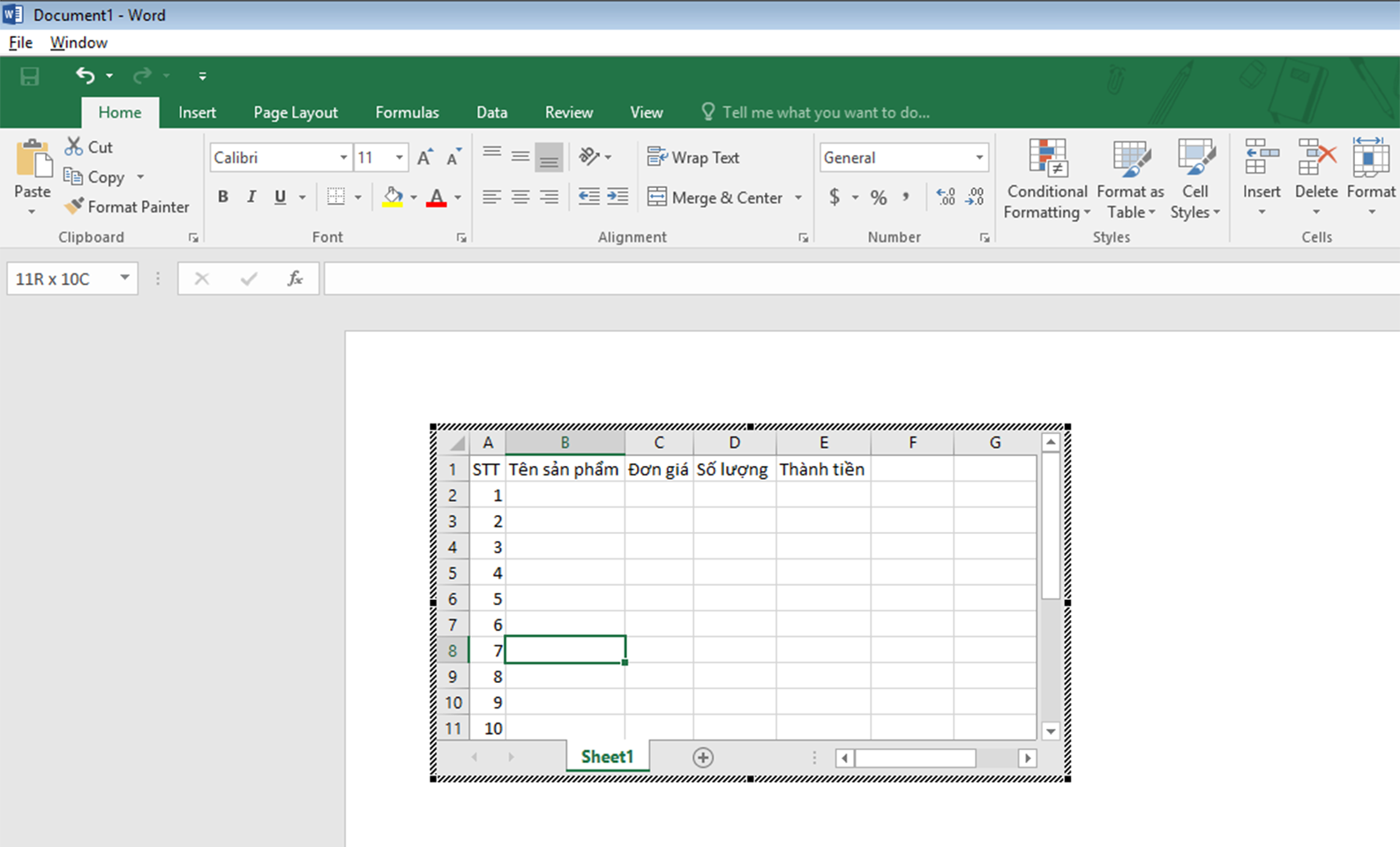Expand Merge & Center options arrow

pos(798,198)
